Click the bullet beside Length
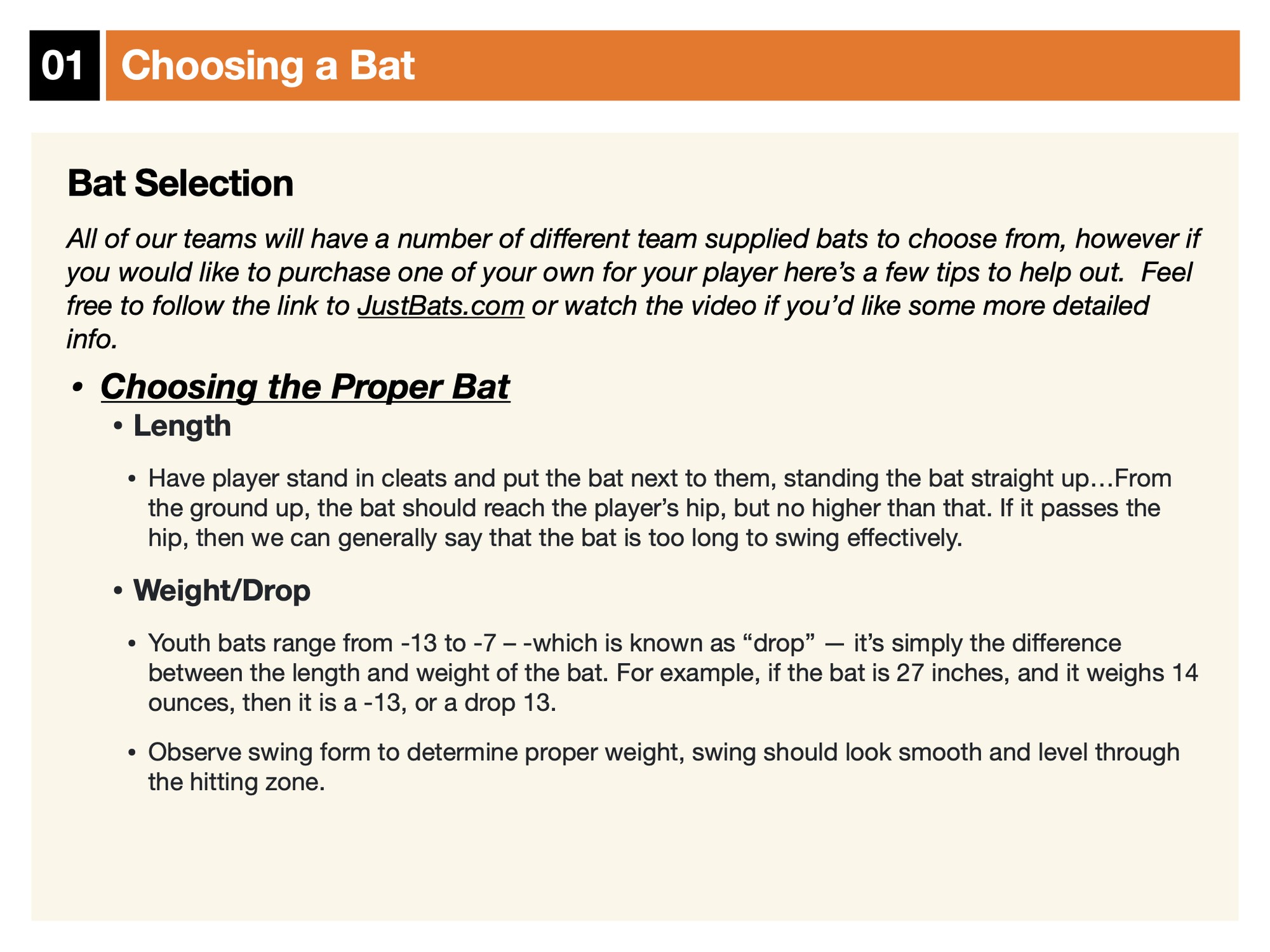This screenshot has width=1270, height=952. 117,427
